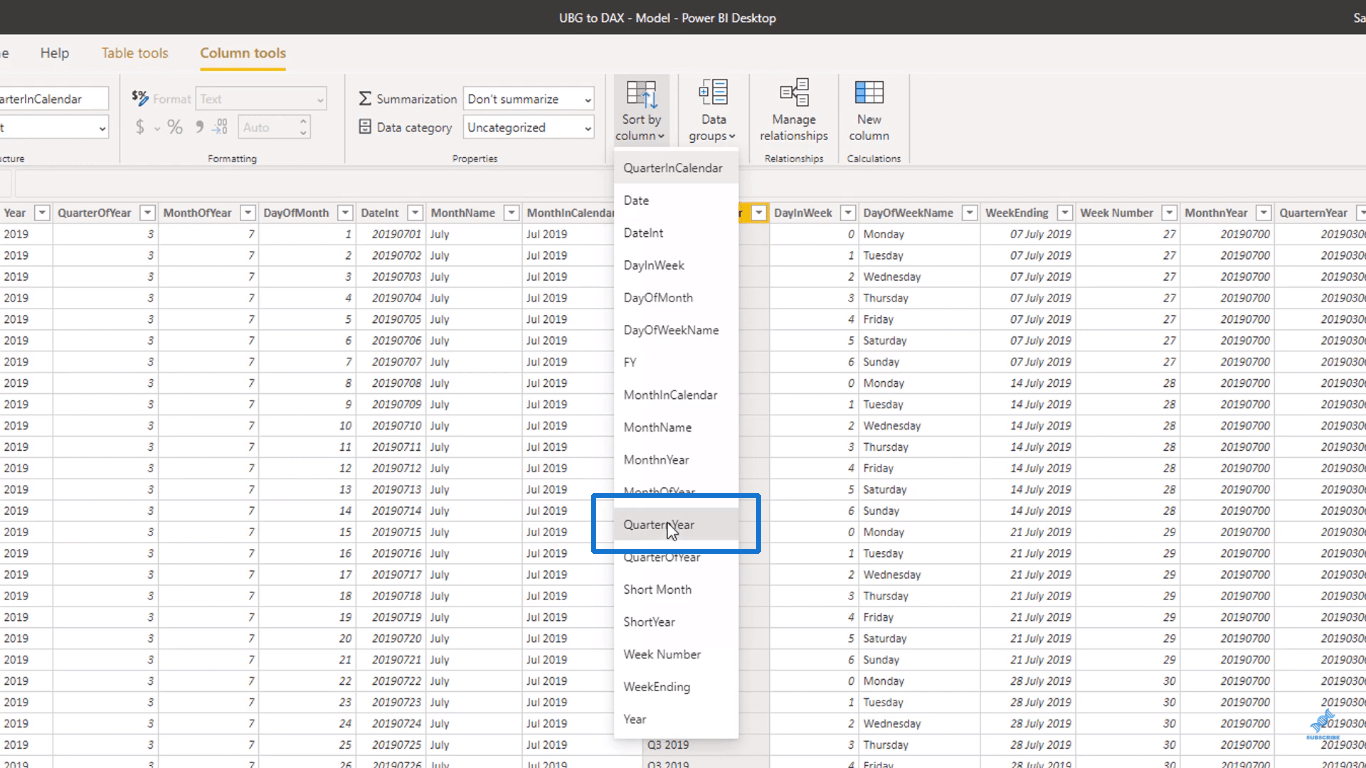Choose FY in sort list

click(676, 362)
